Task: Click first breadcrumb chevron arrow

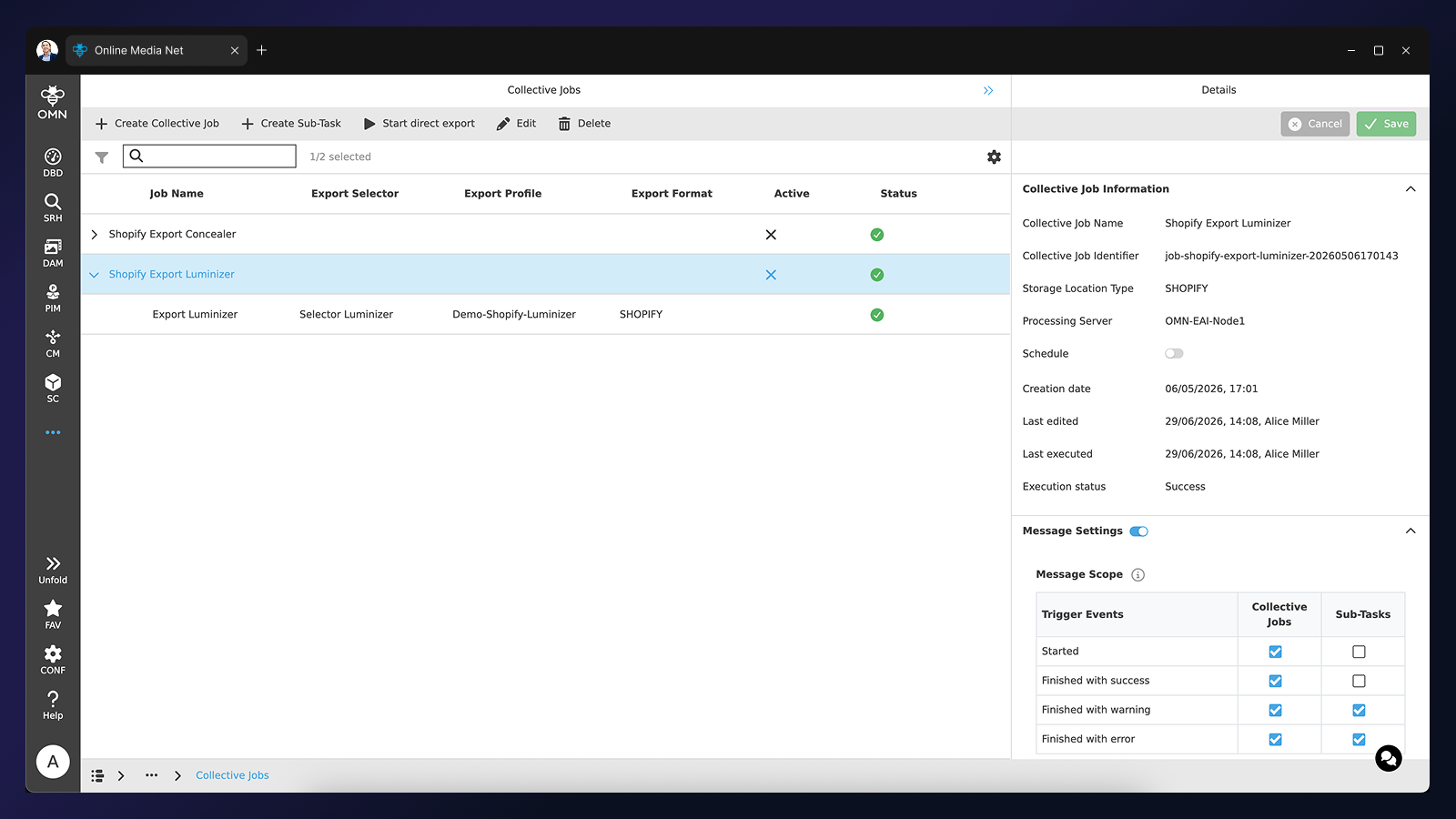Action: pyautogui.click(x=121, y=775)
